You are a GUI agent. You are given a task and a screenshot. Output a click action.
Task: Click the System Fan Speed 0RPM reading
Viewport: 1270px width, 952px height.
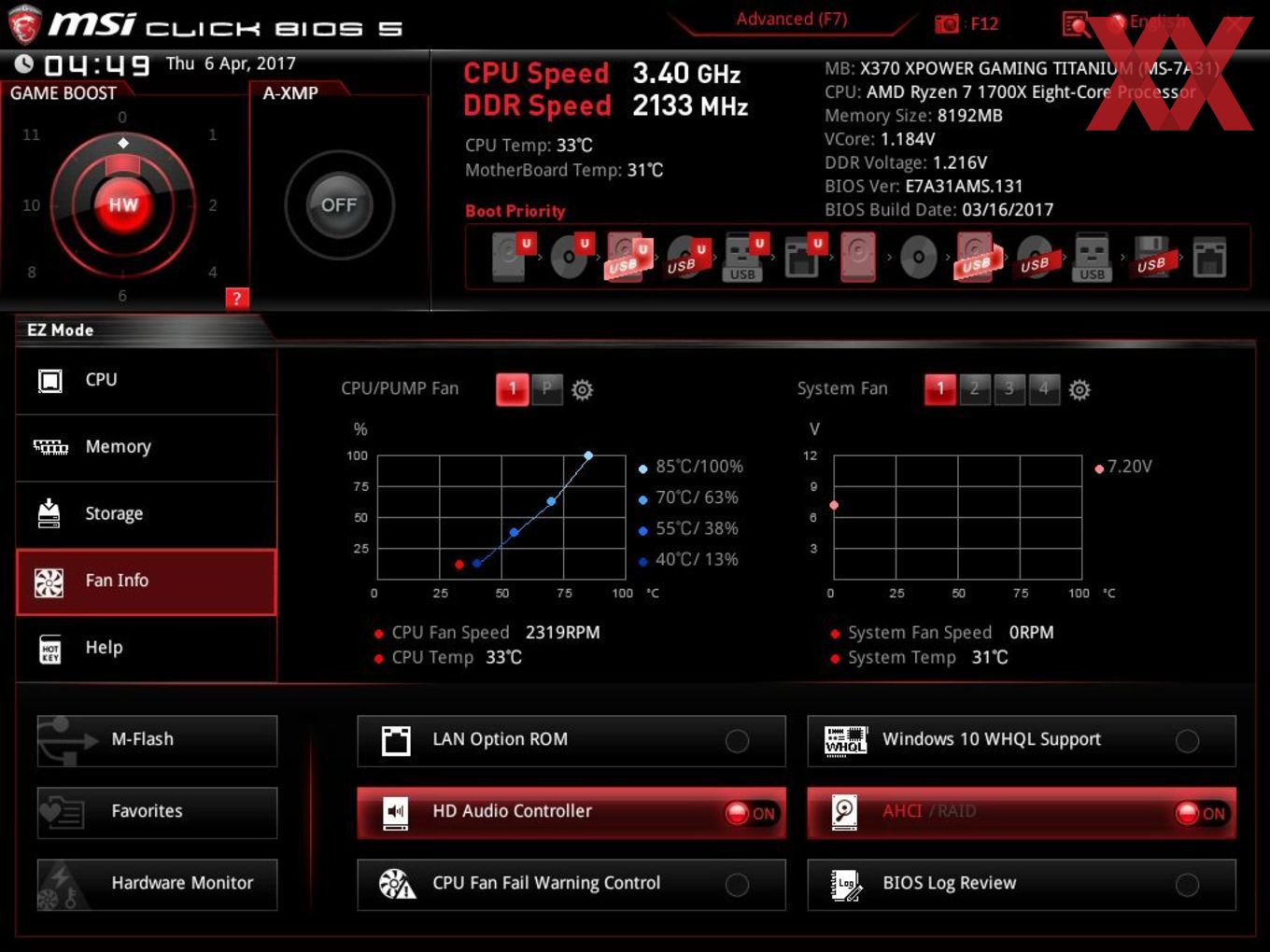(x=951, y=633)
